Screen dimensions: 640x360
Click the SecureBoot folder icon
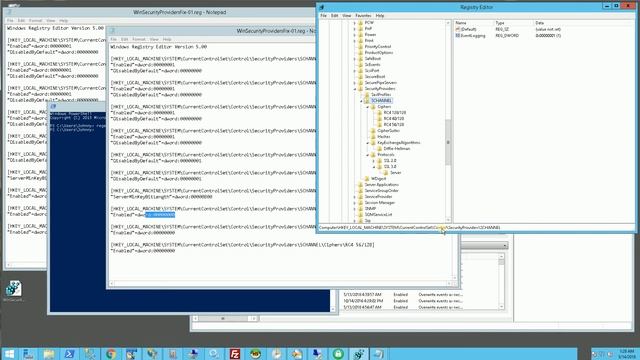360,77
